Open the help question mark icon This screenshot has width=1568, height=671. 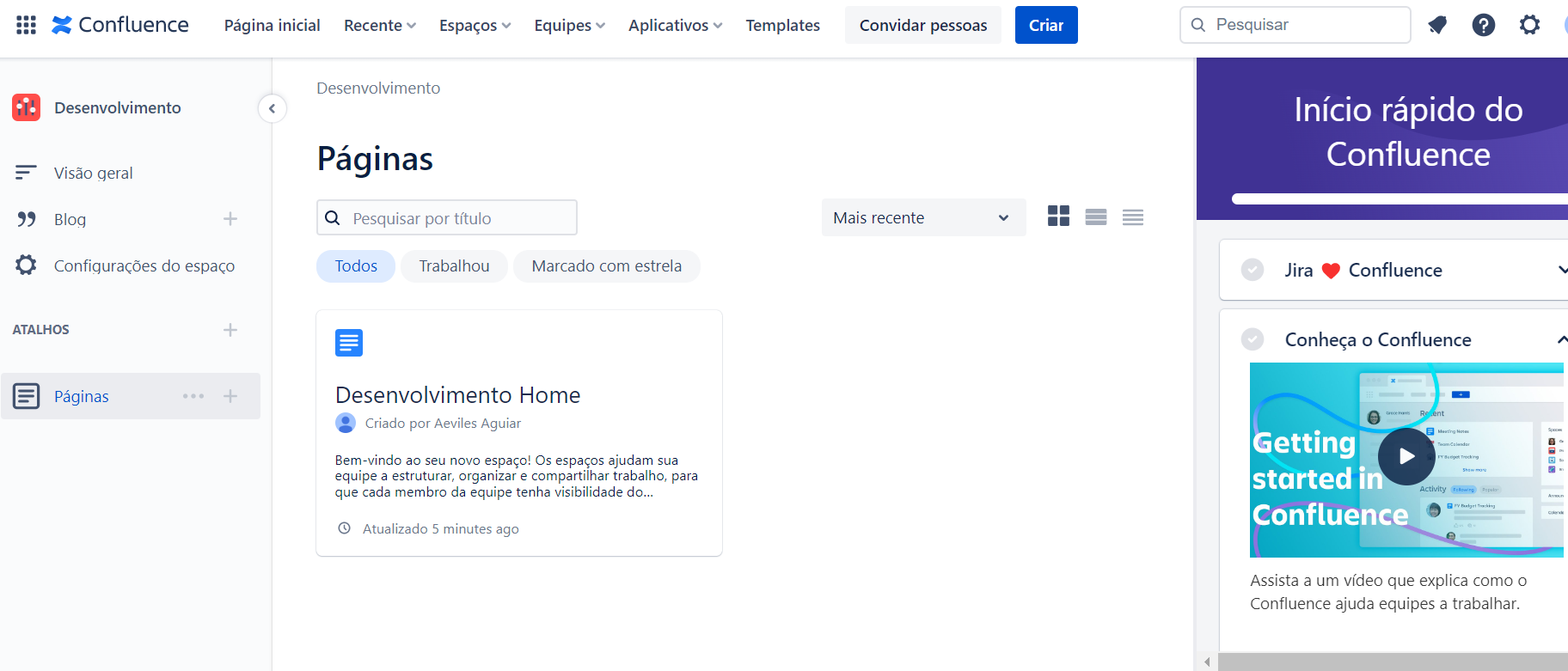click(x=1484, y=25)
